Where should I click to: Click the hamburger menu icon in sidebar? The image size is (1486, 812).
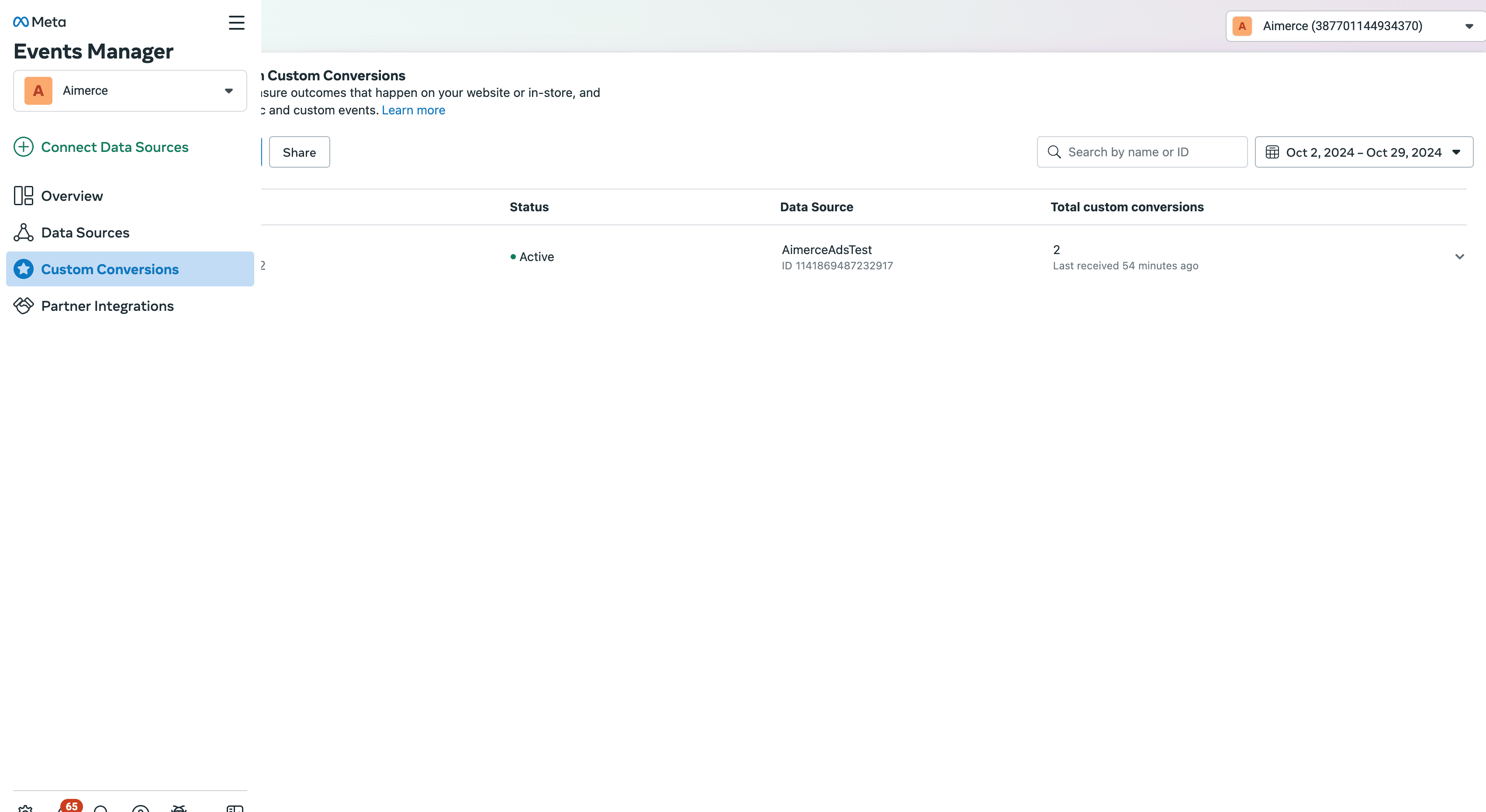click(236, 23)
